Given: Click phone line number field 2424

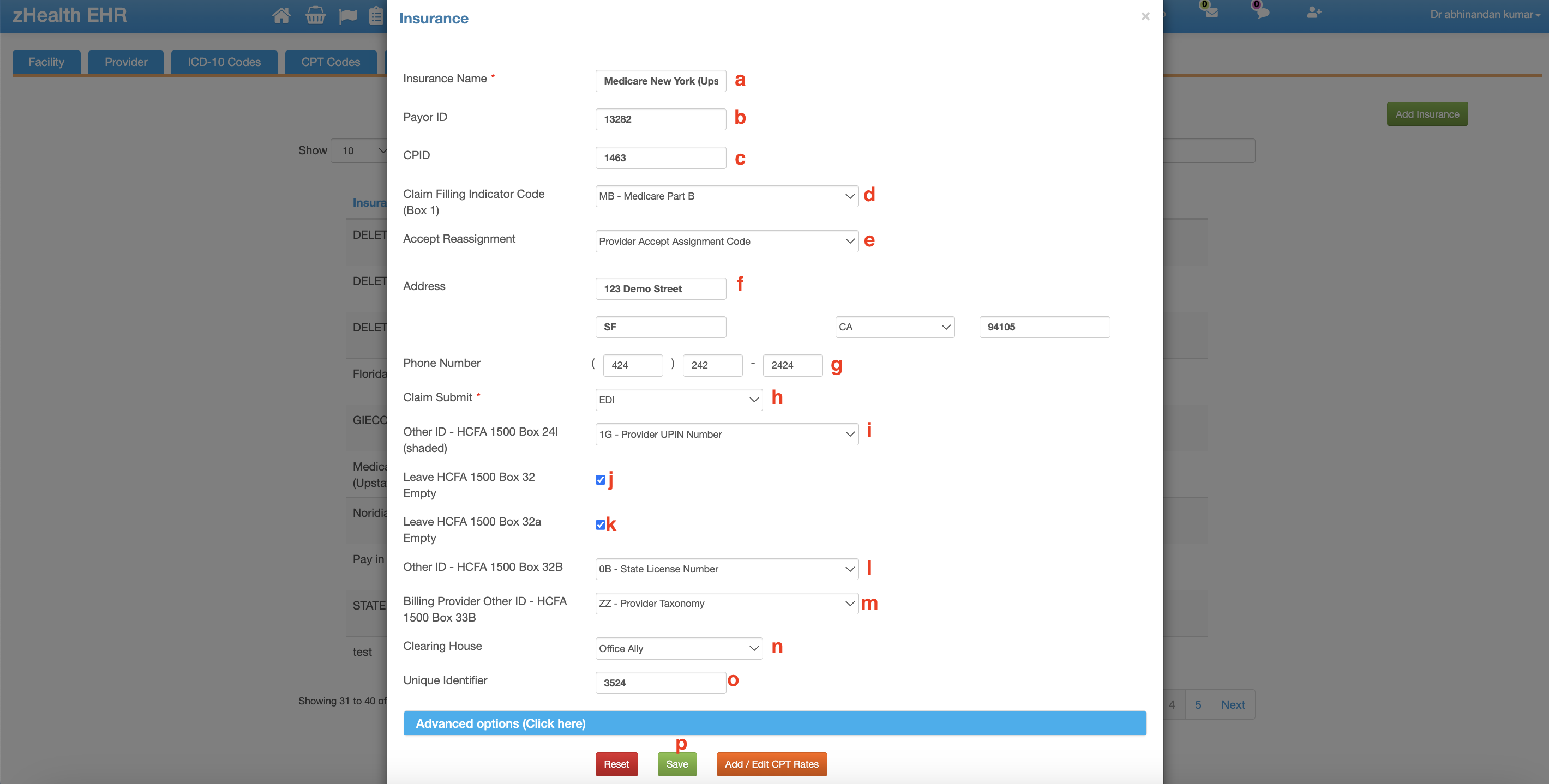Looking at the screenshot, I should [x=792, y=365].
